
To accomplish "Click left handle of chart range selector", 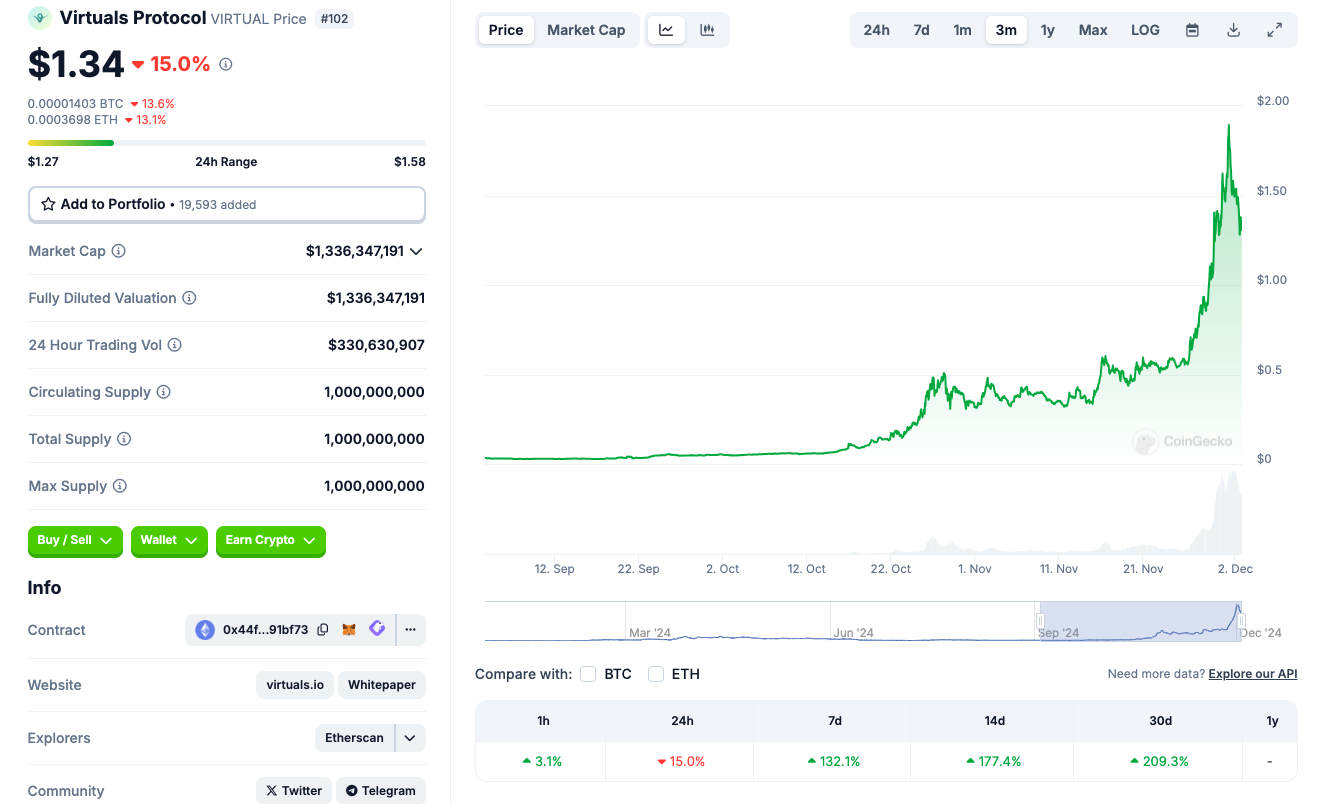I will tap(1040, 621).
